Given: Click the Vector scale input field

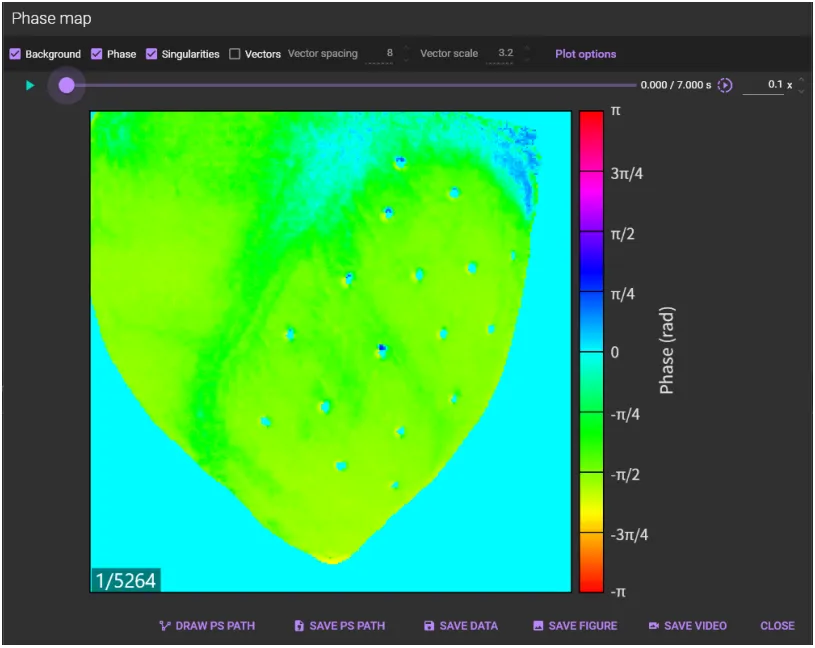Looking at the screenshot, I should coord(500,54).
